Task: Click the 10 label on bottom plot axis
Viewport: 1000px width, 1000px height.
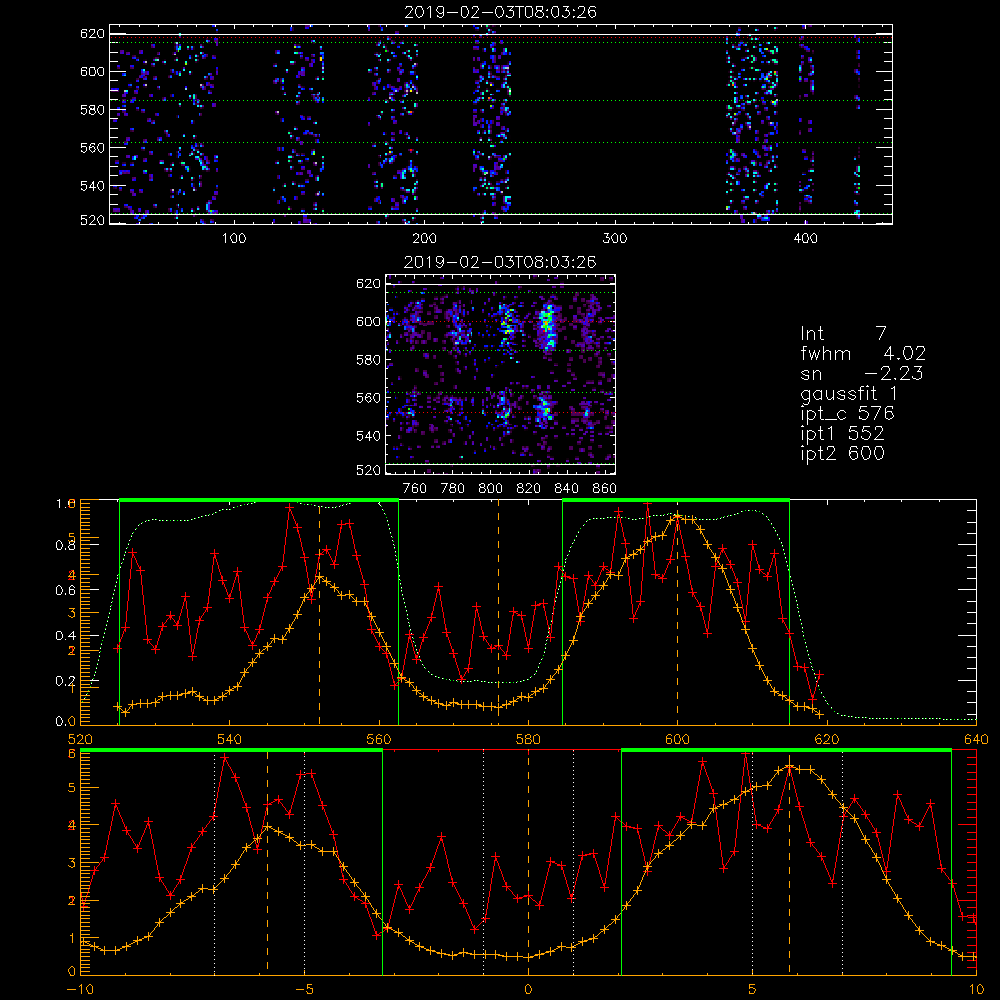Action: [976, 990]
